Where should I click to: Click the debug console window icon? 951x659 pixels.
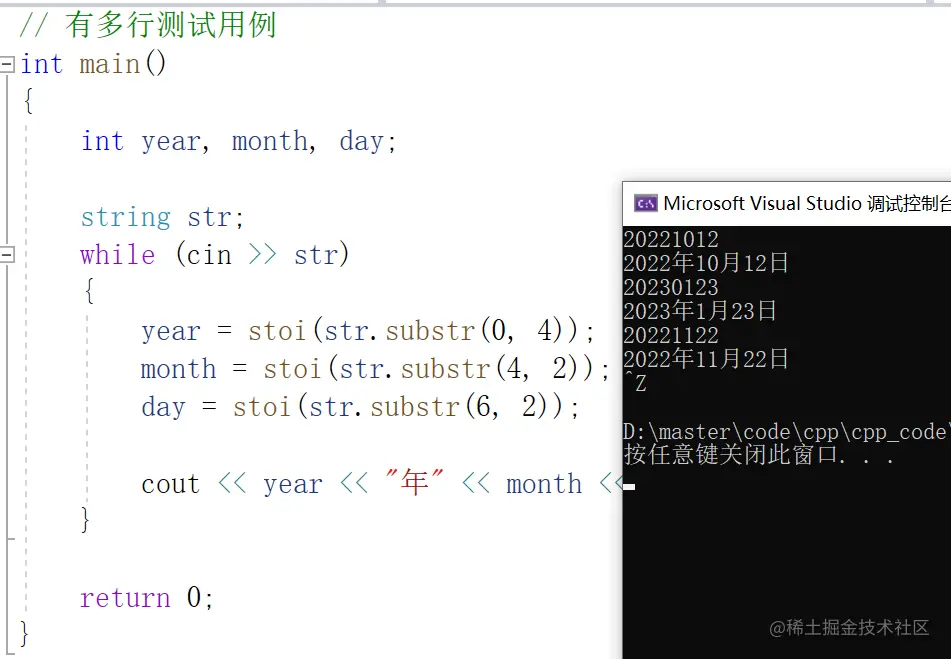(x=645, y=204)
